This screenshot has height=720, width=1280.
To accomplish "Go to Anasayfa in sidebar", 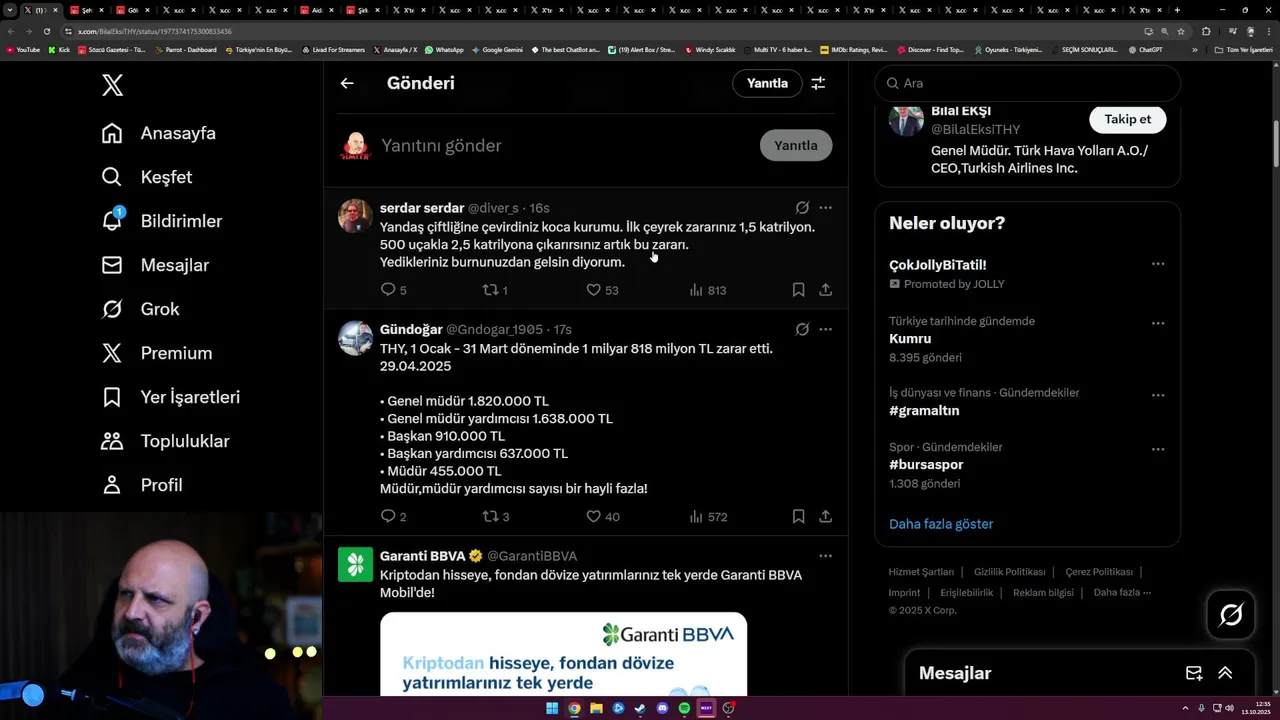I will (159, 133).
